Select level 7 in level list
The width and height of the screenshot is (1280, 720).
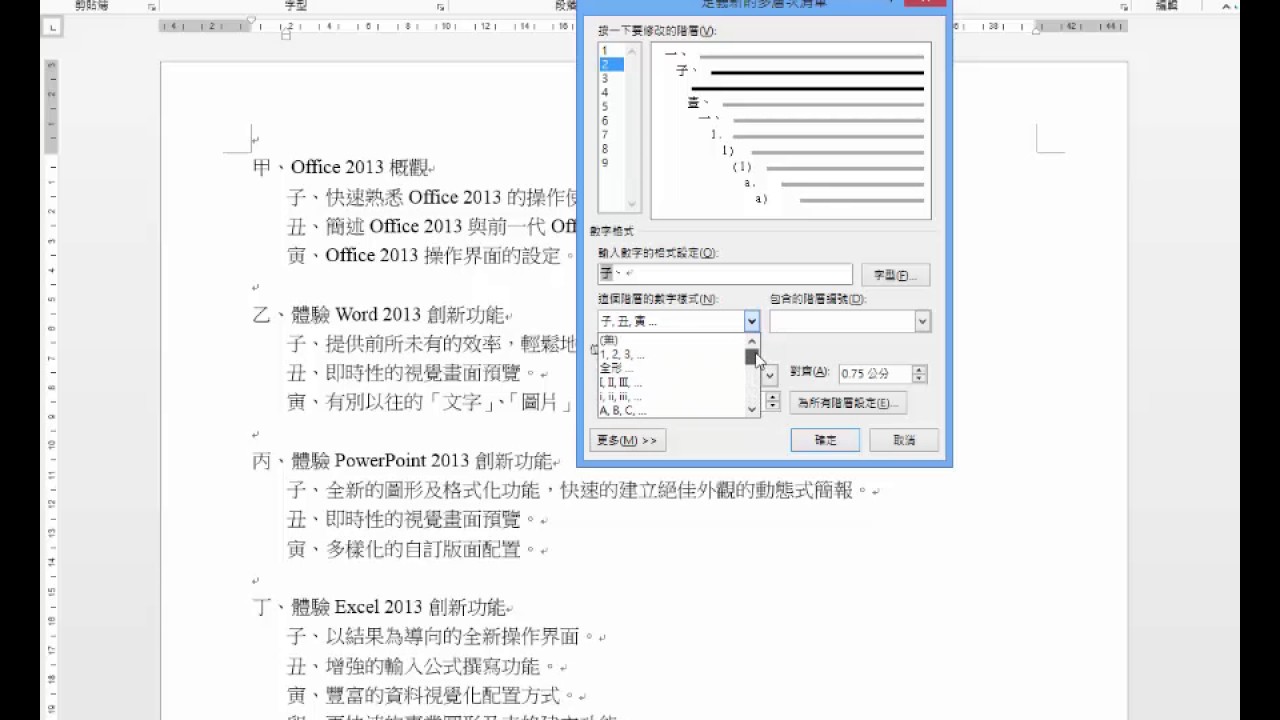point(611,134)
